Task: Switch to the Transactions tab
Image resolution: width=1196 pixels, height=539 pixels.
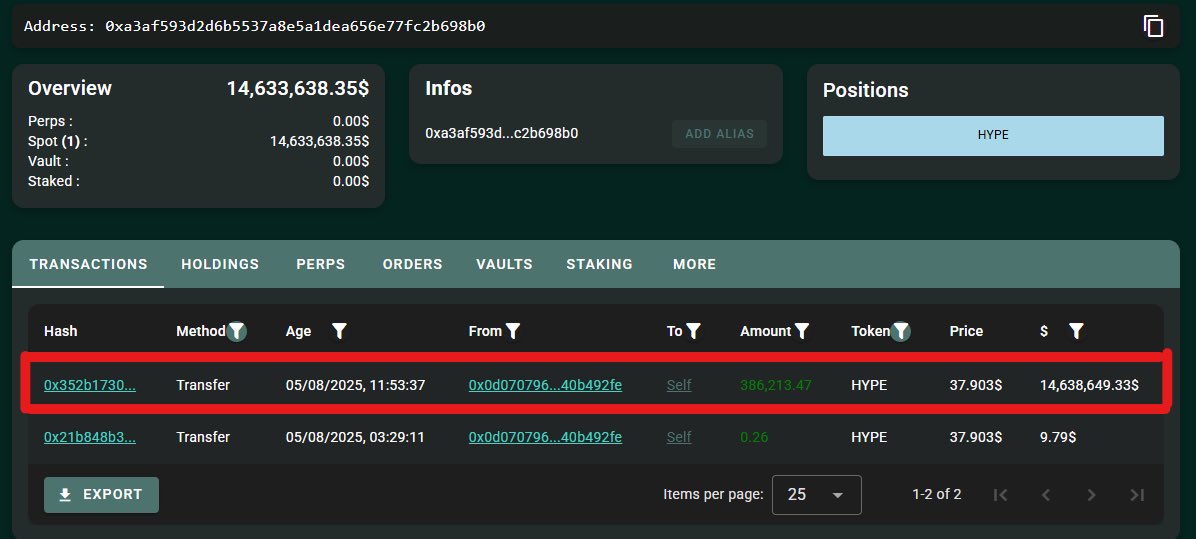Action: coord(88,264)
